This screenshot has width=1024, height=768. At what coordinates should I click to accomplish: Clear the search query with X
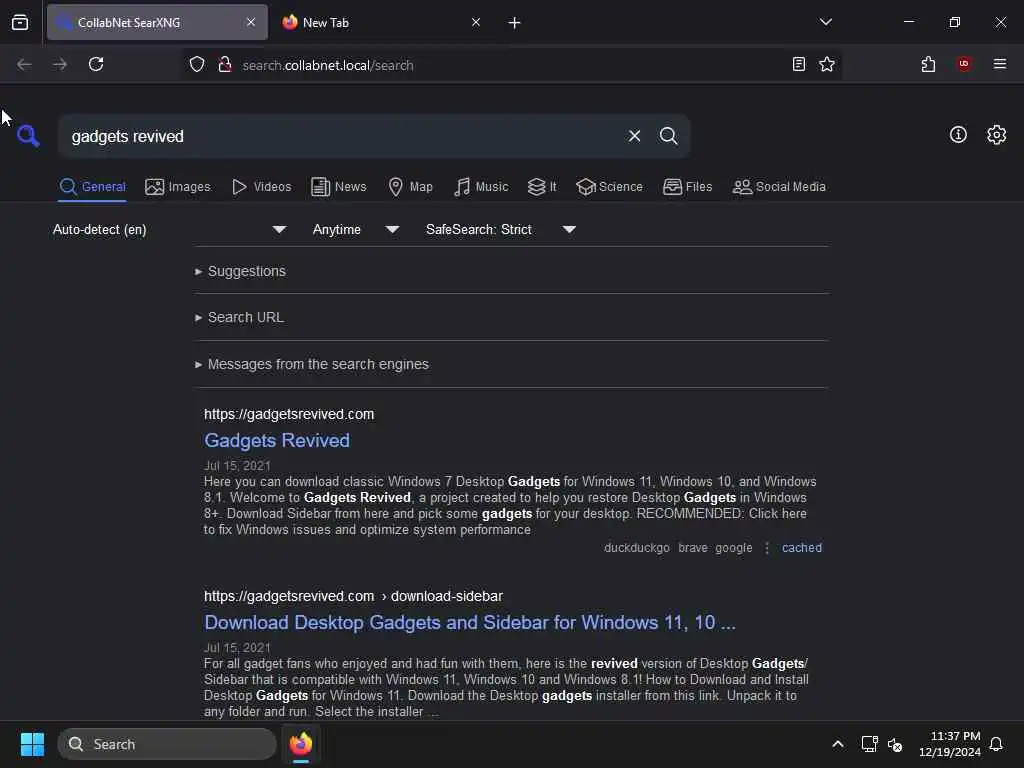(634, 136)
